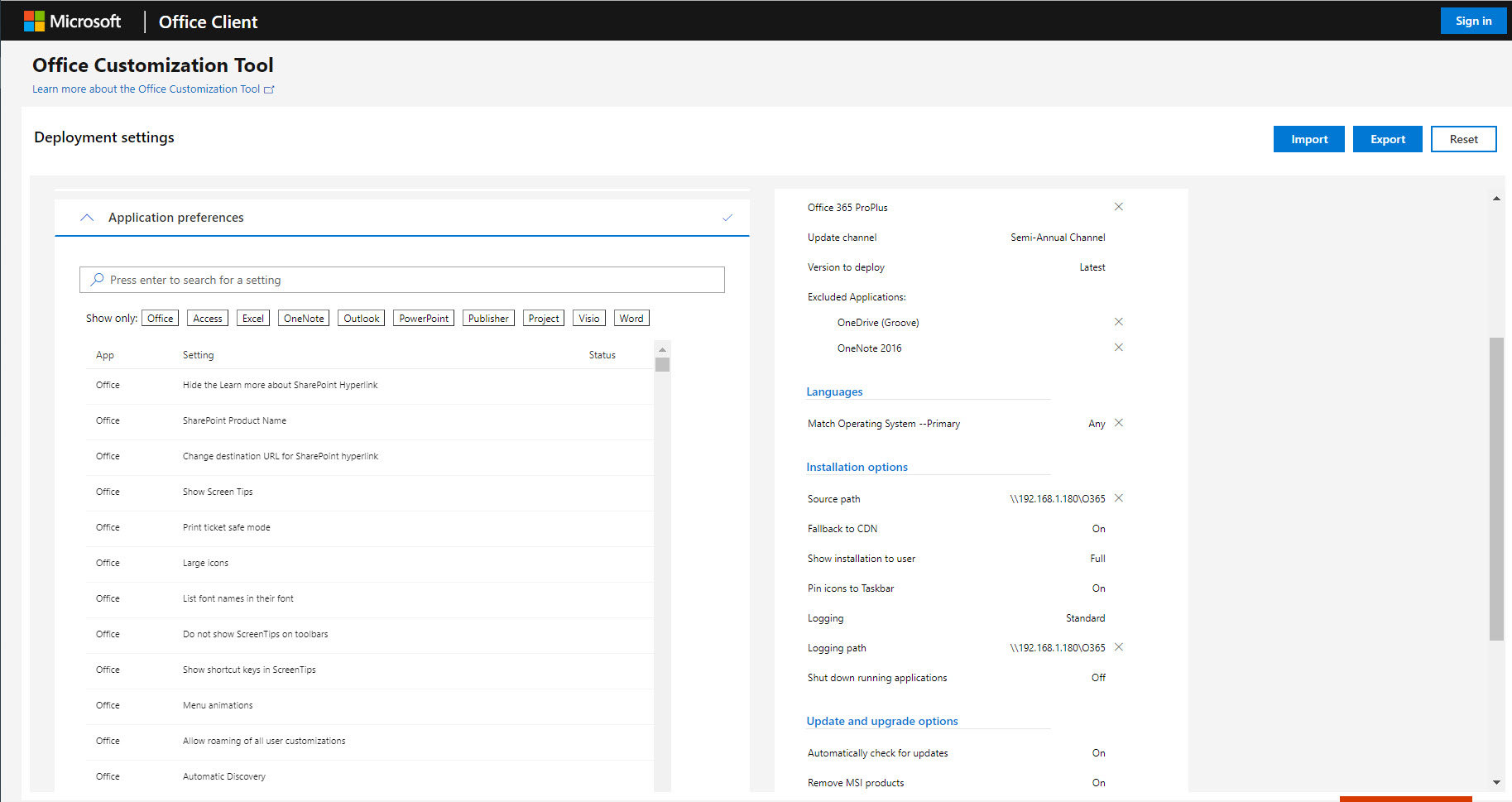This screenshot has height=802, width=1512.
Task: Click the Import button
Action: click(x=1309, y=139)
